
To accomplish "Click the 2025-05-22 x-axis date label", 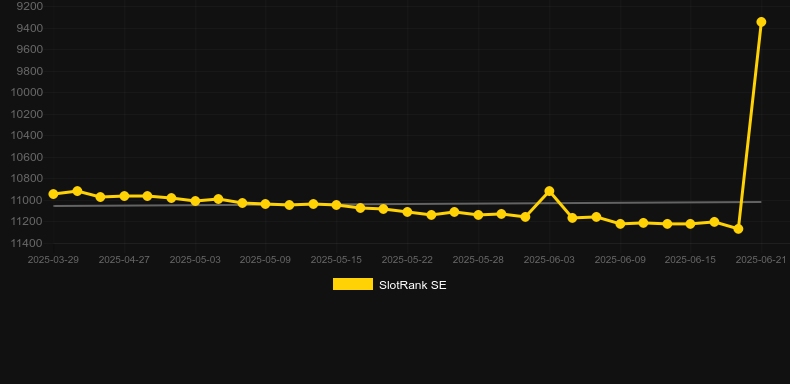I will pyautogui.click(x=407, y=260).
